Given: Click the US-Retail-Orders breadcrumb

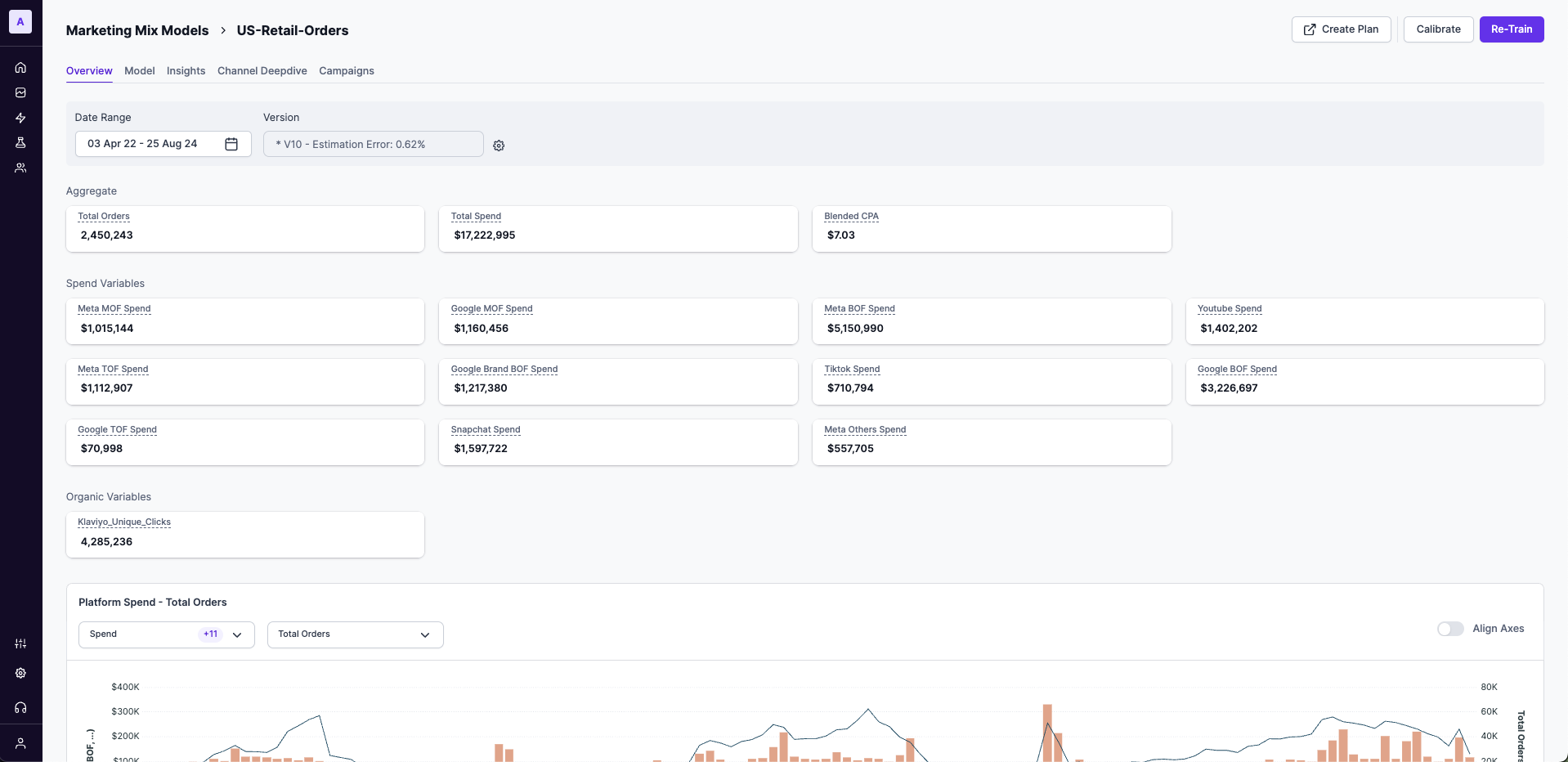Looking at the screenshot, I should 293,30.
